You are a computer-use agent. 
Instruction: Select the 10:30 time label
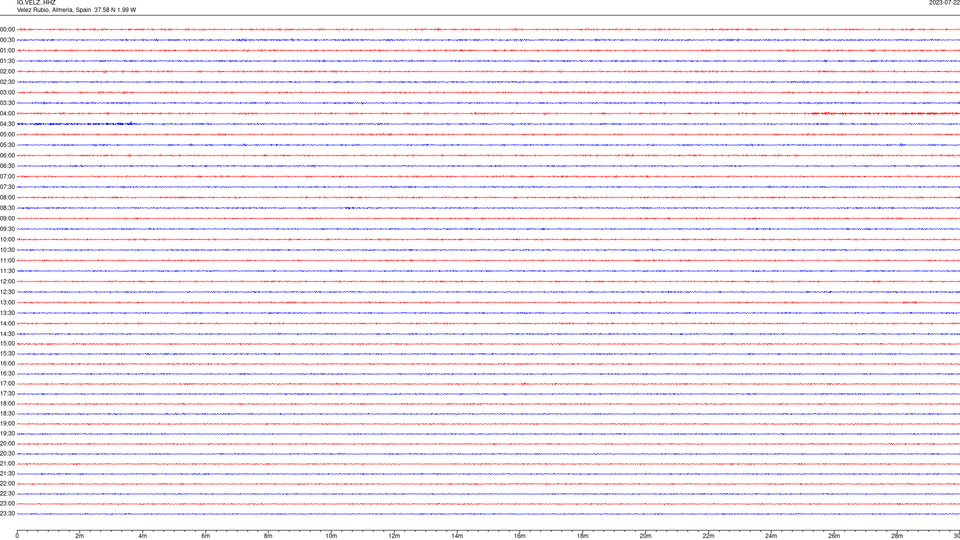(7, 250)
